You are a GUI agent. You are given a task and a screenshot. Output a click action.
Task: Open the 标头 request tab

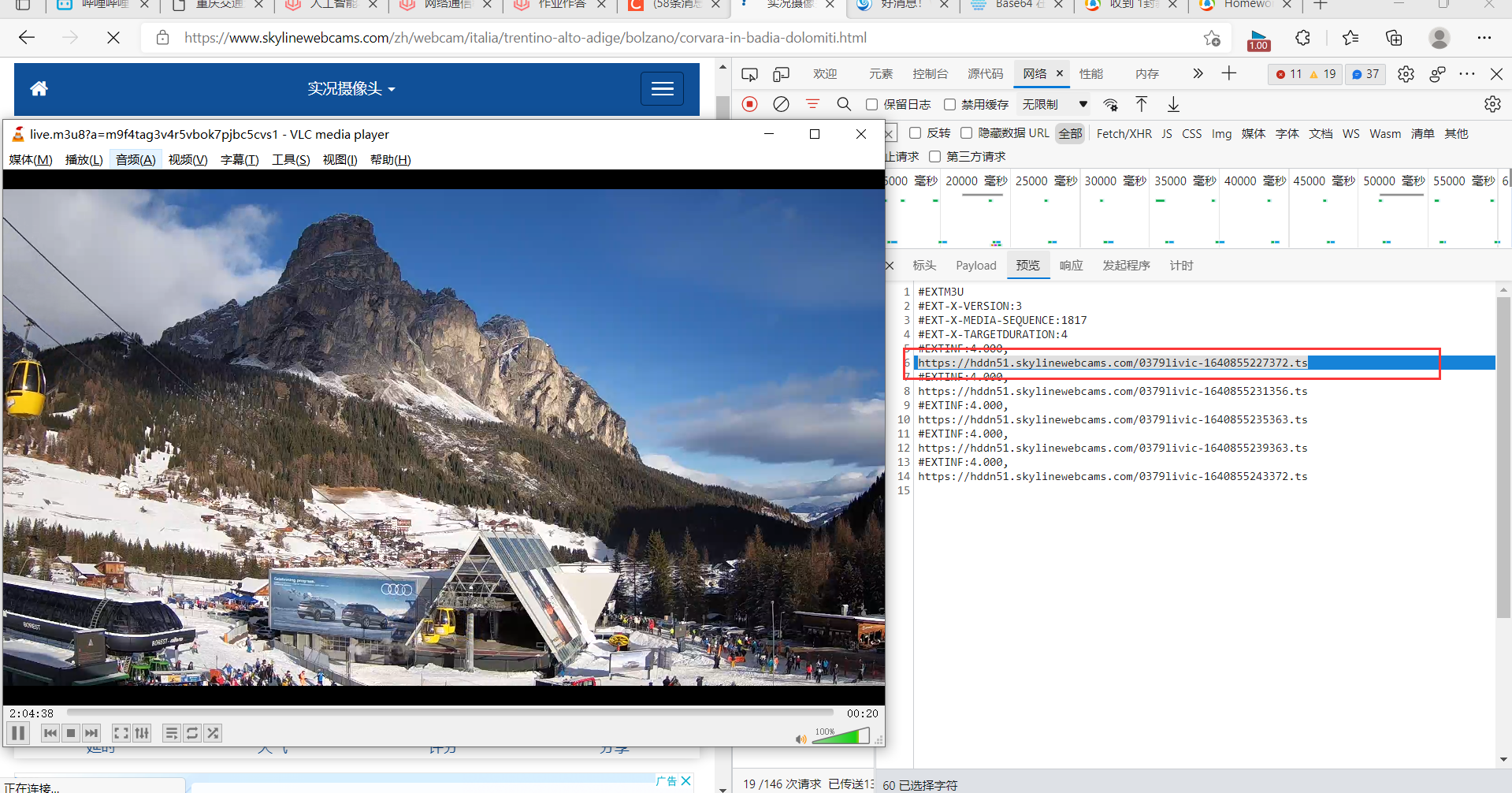924,266
